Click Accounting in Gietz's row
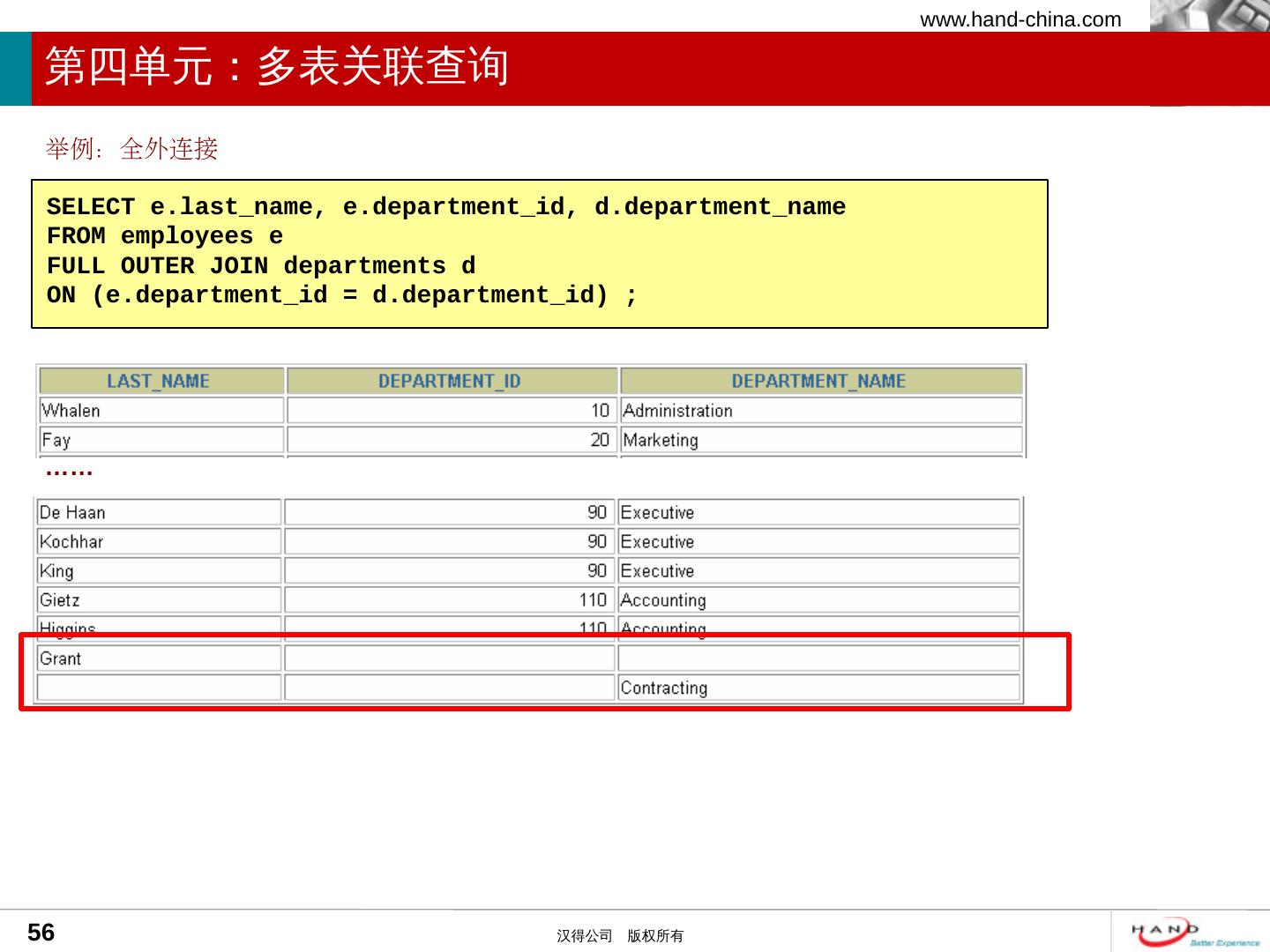This screenshot has height=952, width=1270. tap(818, 600)
